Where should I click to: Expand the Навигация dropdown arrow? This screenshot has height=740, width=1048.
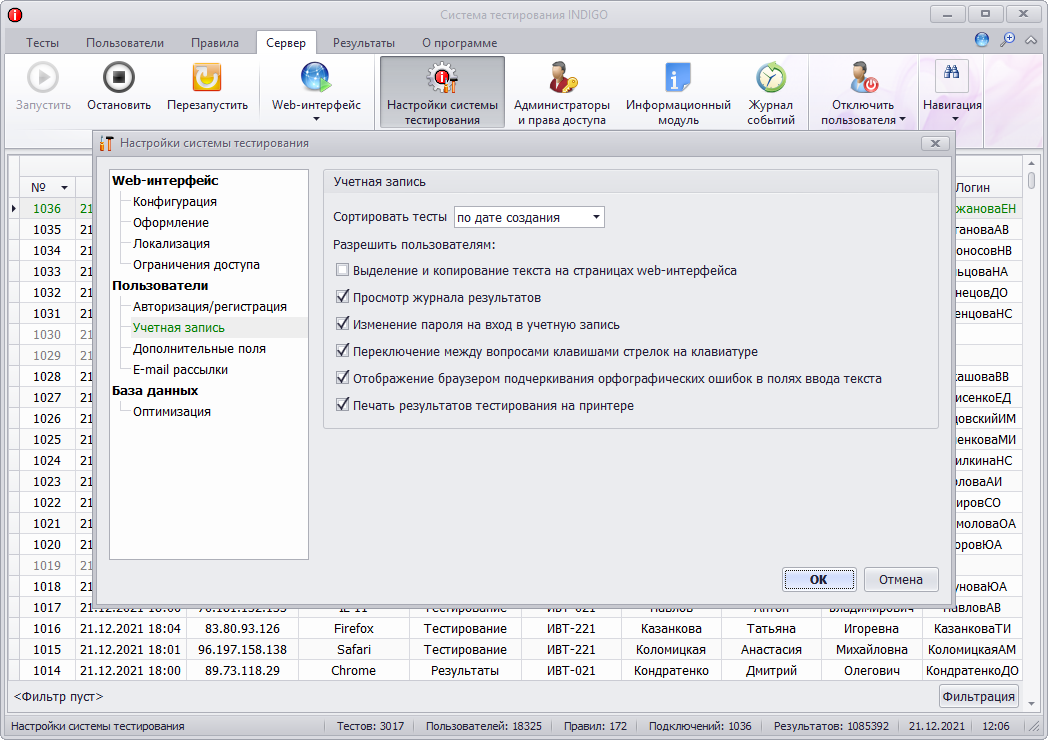tap(954, 120)
